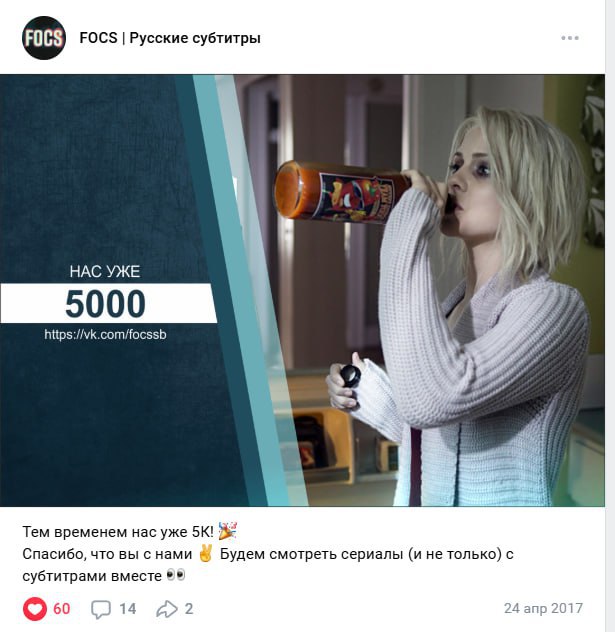This screenshot has height=632, width=615.
Task: Click the white 5000 banner in the image
Action: tap(108, 303)
